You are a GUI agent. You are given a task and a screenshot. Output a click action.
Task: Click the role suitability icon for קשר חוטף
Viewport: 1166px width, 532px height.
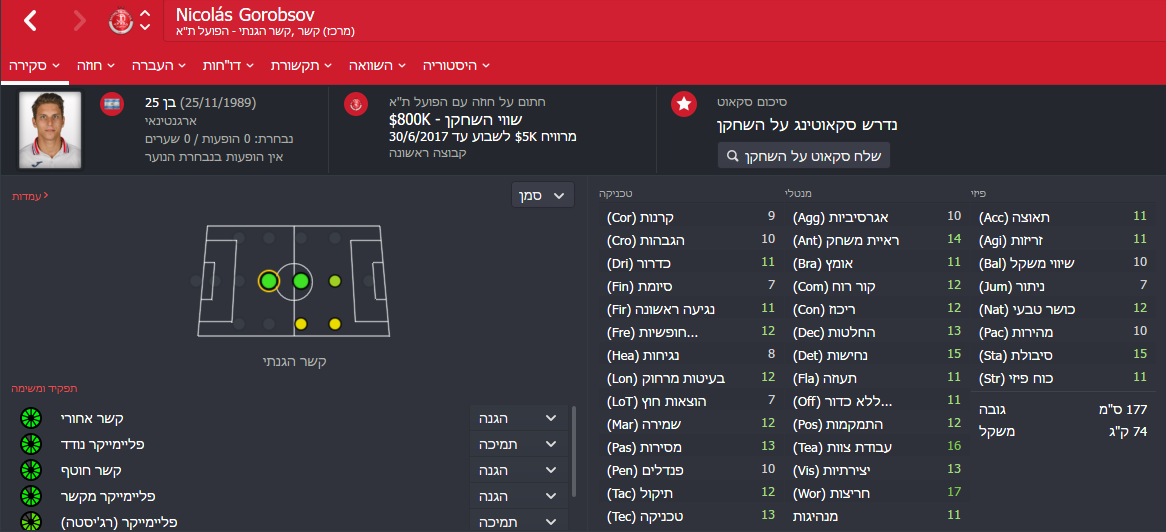[30, 470]
